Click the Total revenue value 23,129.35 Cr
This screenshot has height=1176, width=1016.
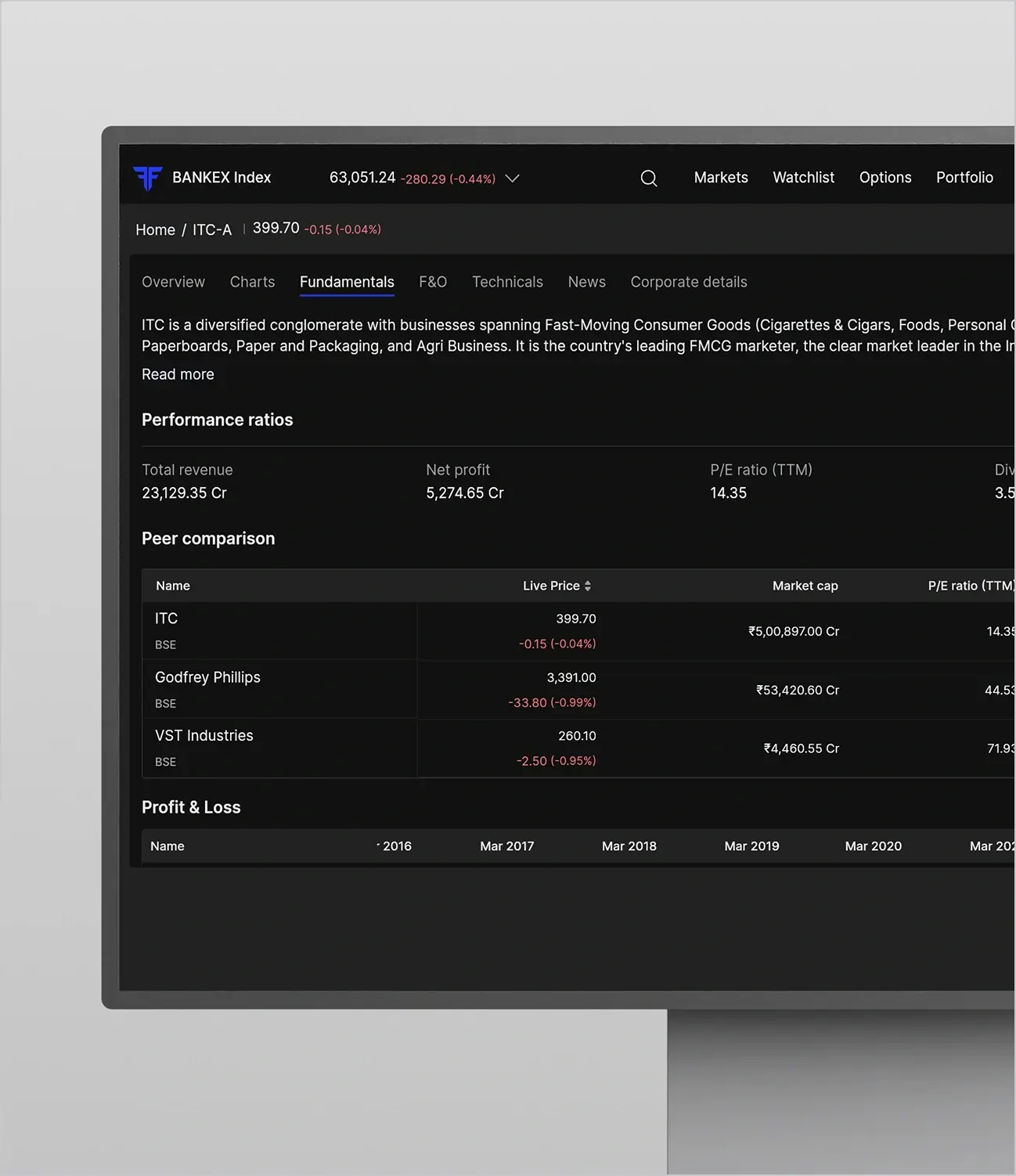coord(184,493)
